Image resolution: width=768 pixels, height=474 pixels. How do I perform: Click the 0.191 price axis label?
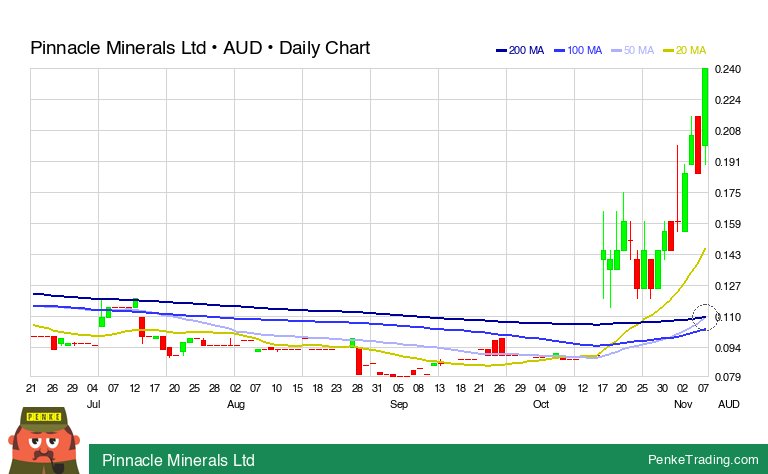[x=728, y=162]
